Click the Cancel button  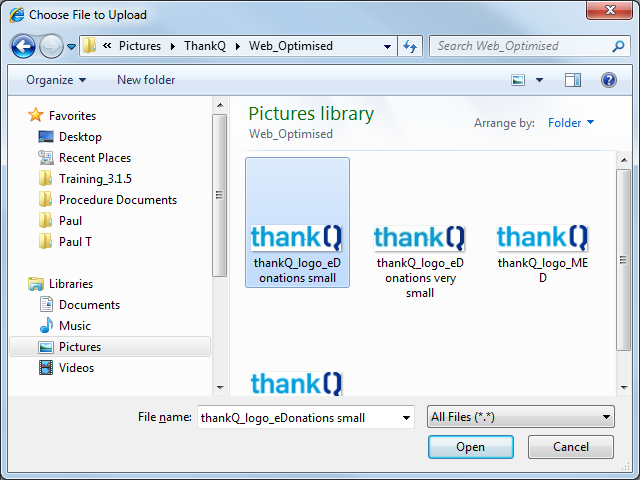(x=571, y=447)
